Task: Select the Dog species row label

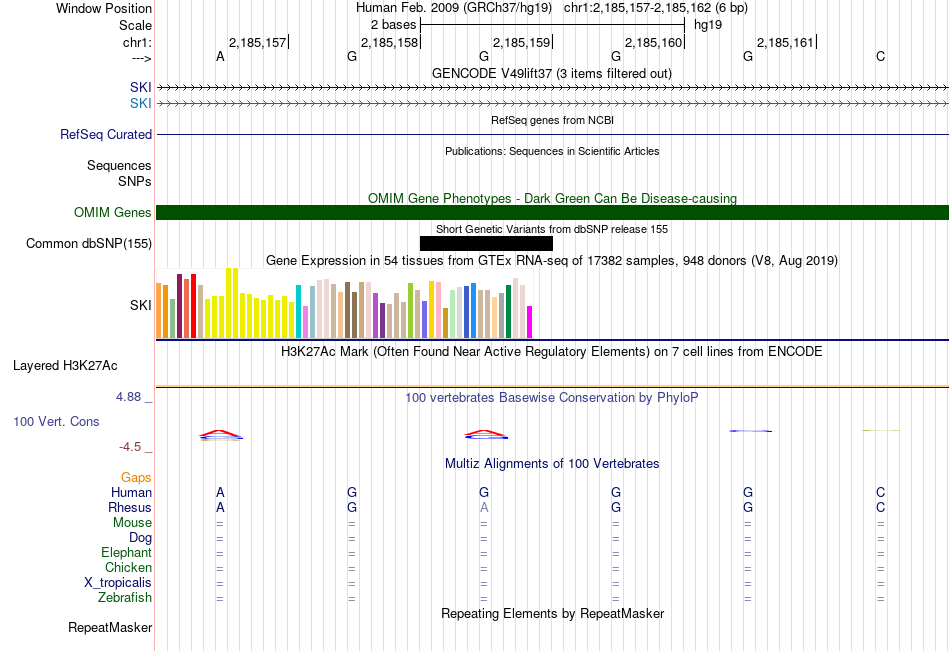Action: [x=140, y=538]
